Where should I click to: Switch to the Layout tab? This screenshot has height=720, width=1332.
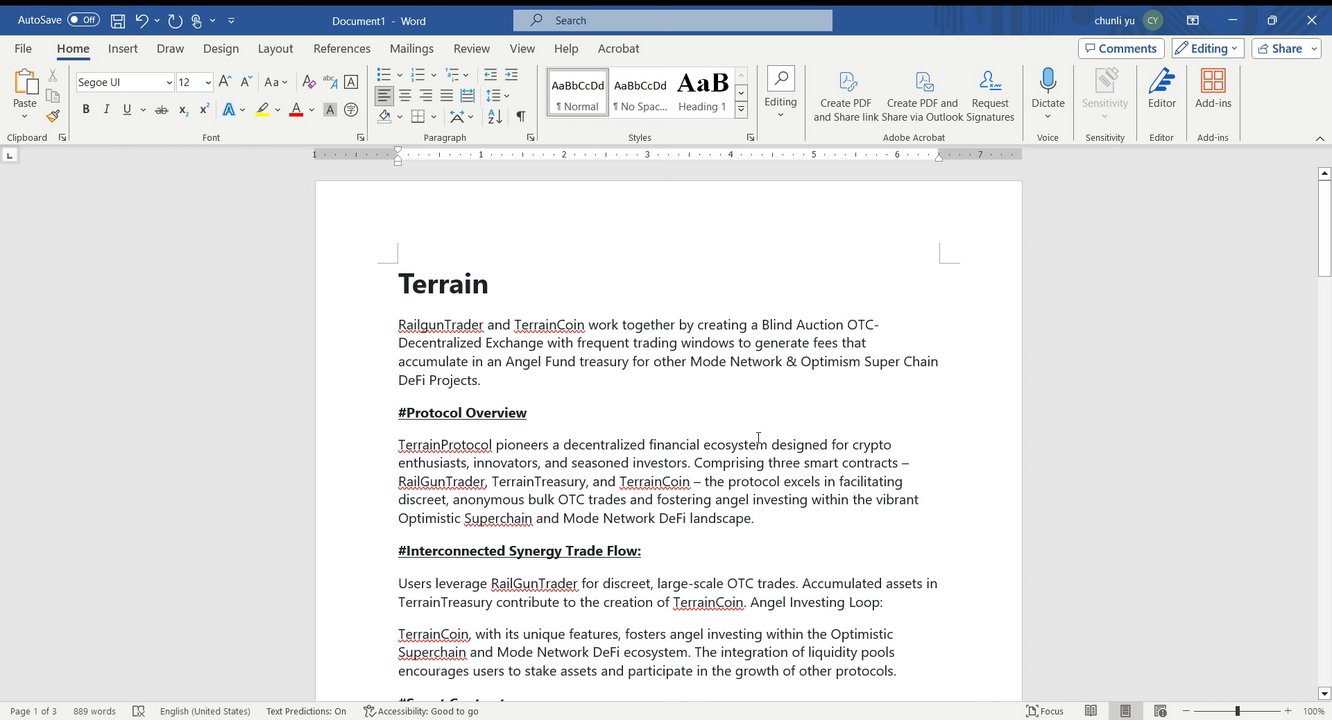click(275, 48)
